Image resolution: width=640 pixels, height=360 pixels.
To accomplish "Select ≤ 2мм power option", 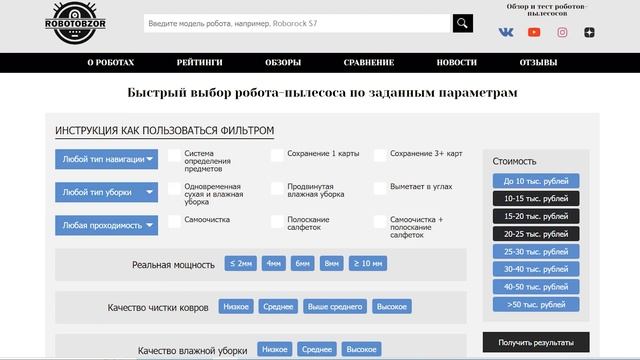I will click(240, 264).
